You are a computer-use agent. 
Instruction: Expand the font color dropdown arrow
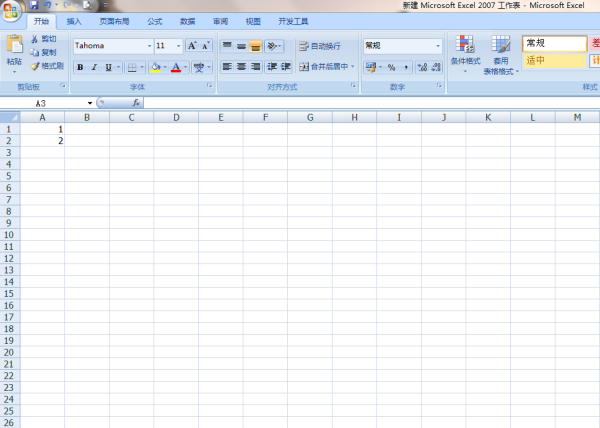tap(186, 67)
